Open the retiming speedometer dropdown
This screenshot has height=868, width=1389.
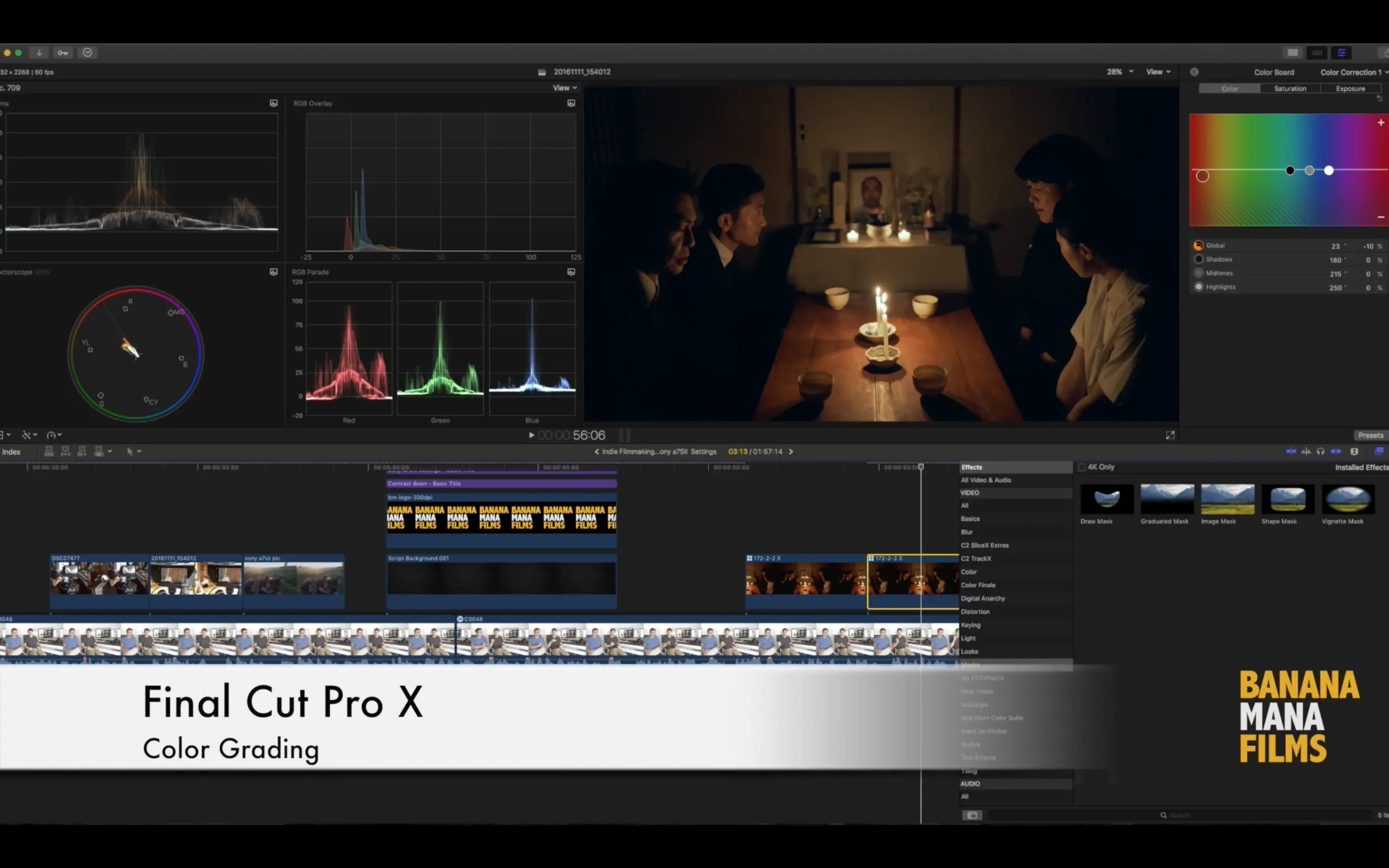[54, 435]
